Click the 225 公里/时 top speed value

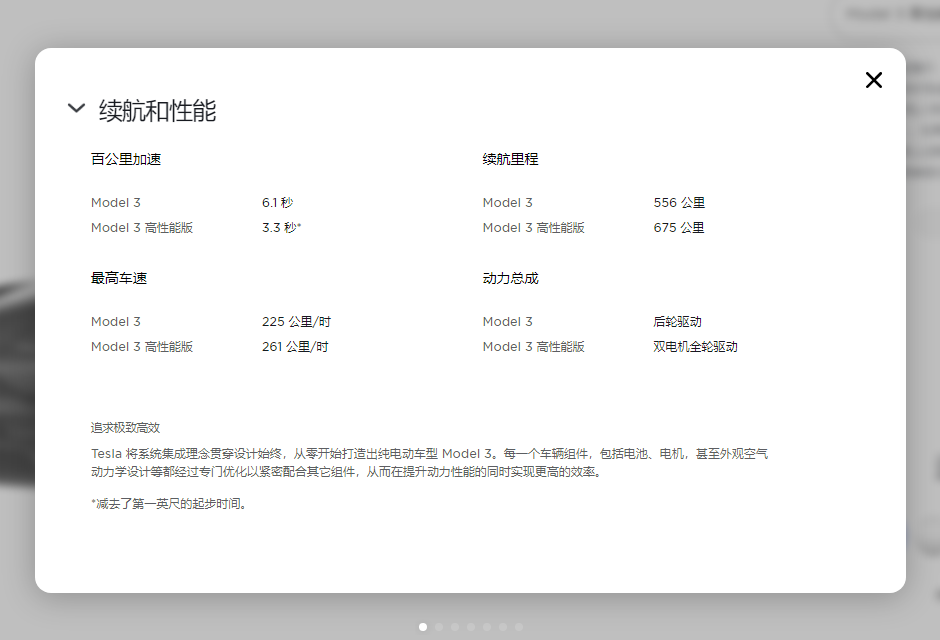click(x=296, y=322)
